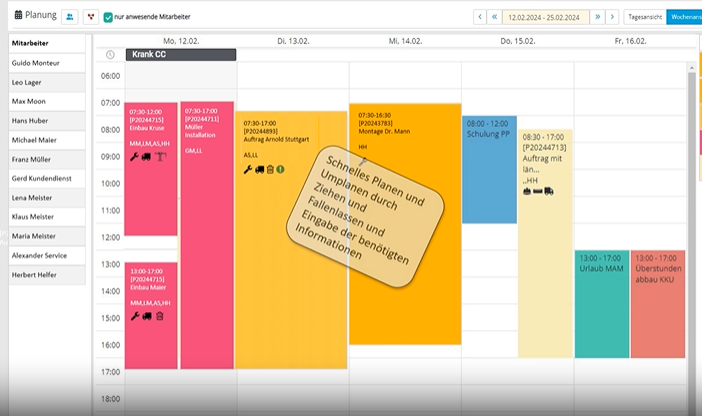Go to next period with single right arrow
The height and width of the screenshot is (416, 702).
pyautogui.click(x=612, y=17)
